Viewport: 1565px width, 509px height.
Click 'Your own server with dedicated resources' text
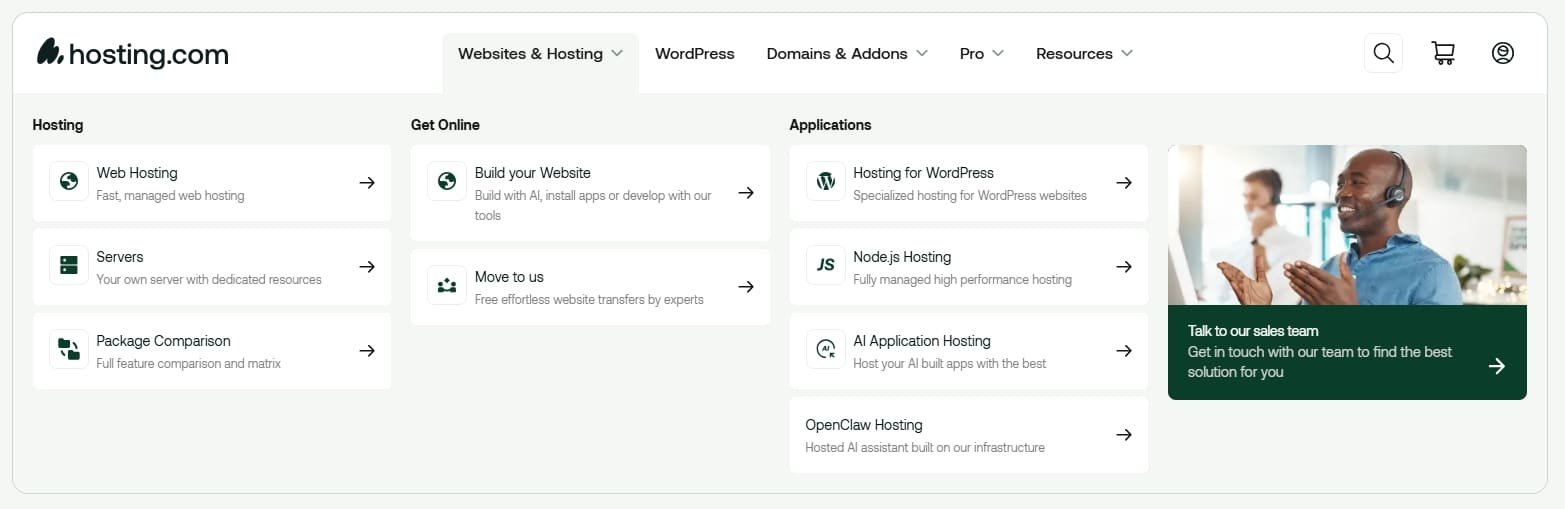(209, 280)
